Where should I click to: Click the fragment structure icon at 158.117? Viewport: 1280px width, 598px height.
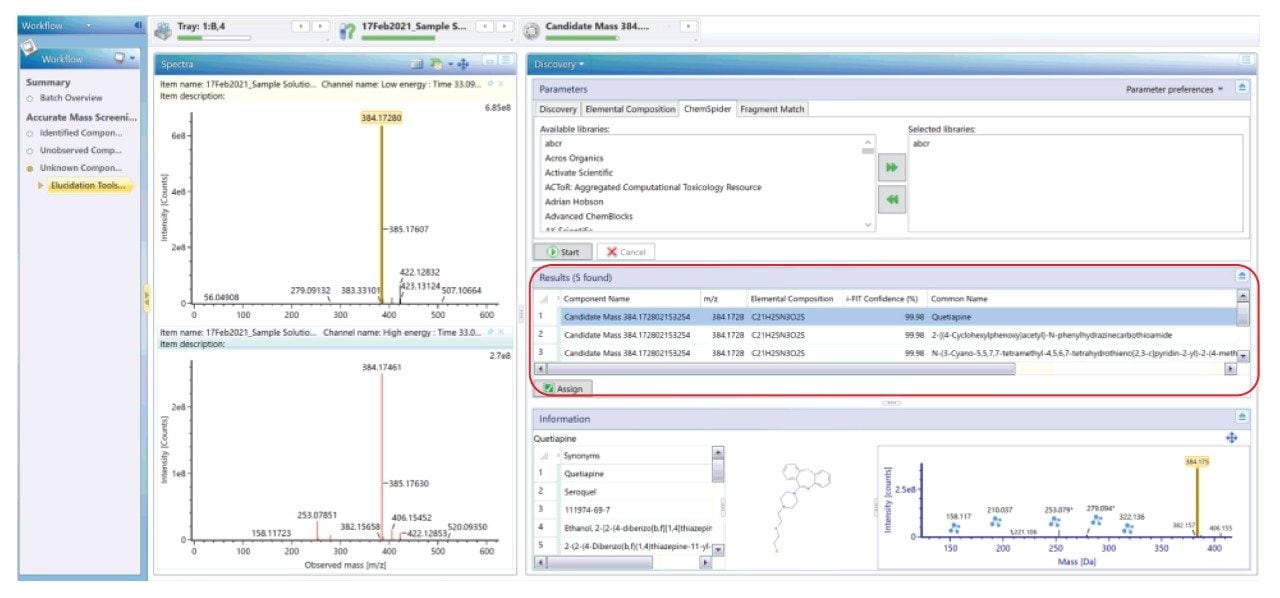[957, 527]
